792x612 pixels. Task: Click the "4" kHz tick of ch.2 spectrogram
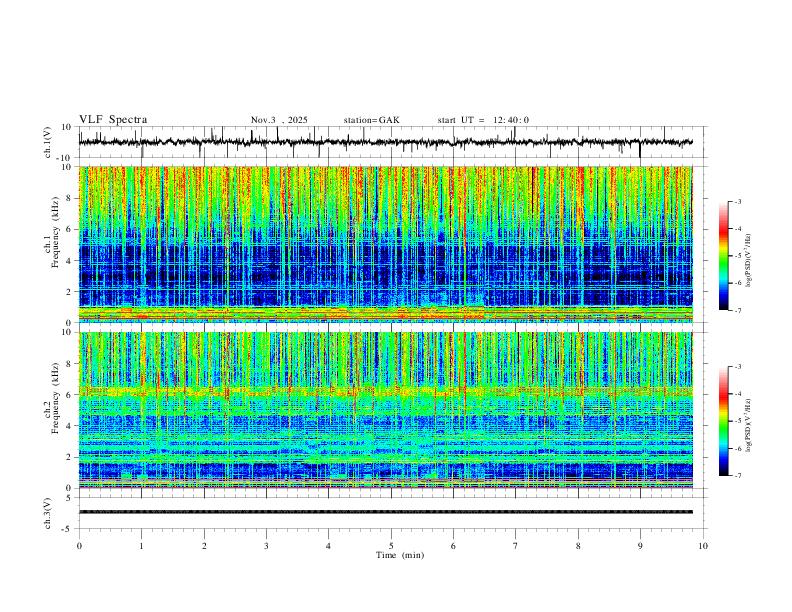70,426
